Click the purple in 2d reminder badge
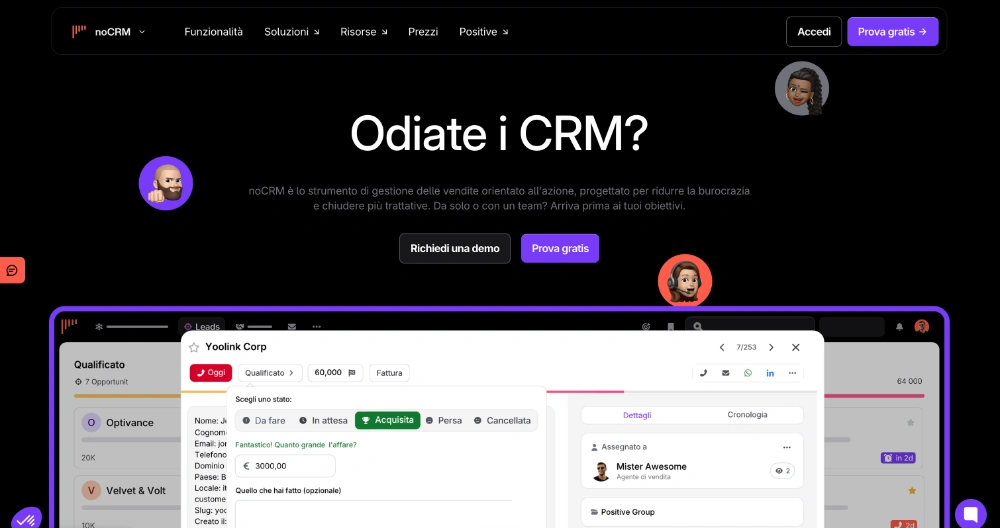This screenshot has height=528, width=1000. pos(899,457)
